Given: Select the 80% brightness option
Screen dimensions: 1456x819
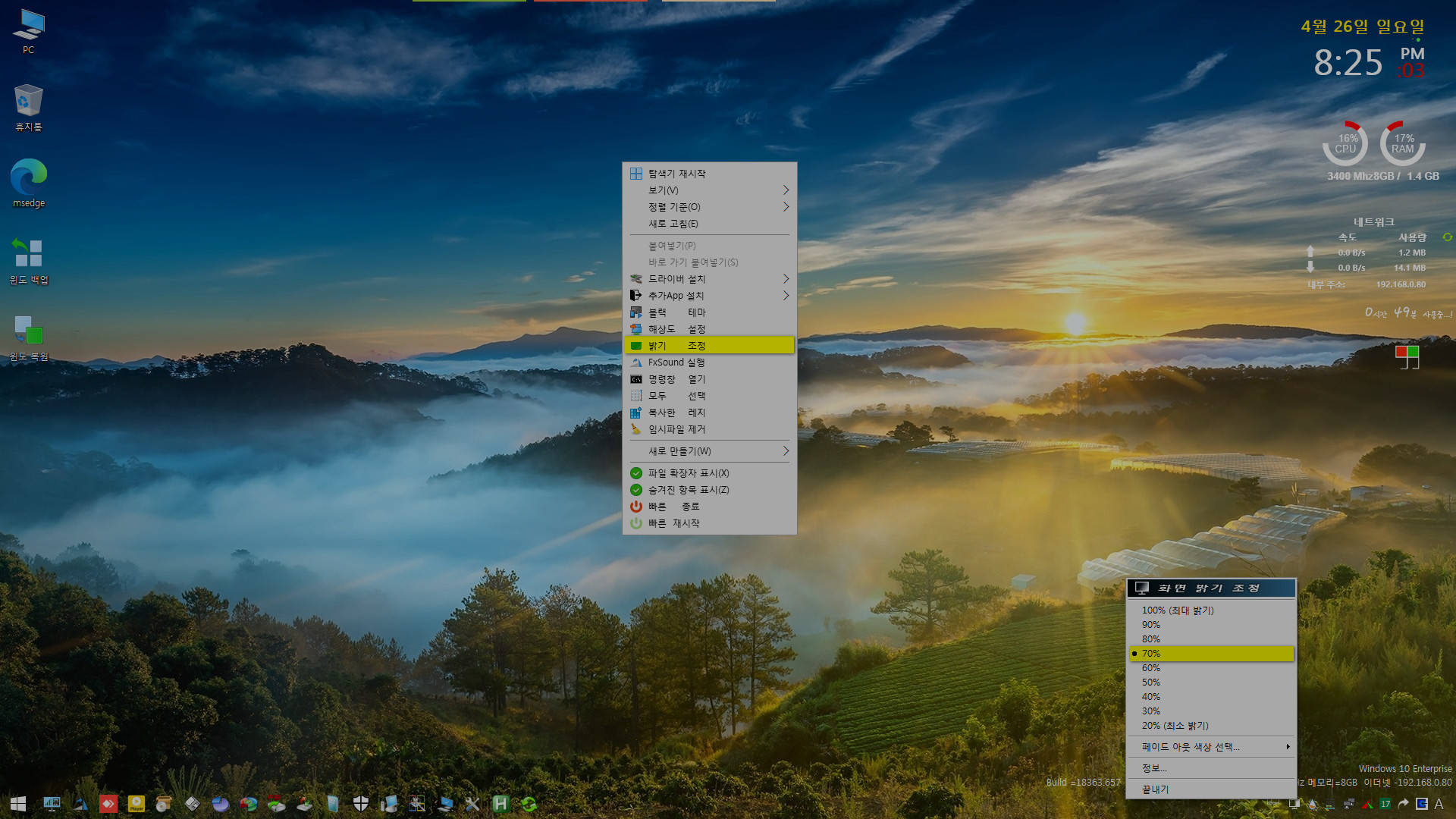Looking at the screenshot, I should 1211,639.
